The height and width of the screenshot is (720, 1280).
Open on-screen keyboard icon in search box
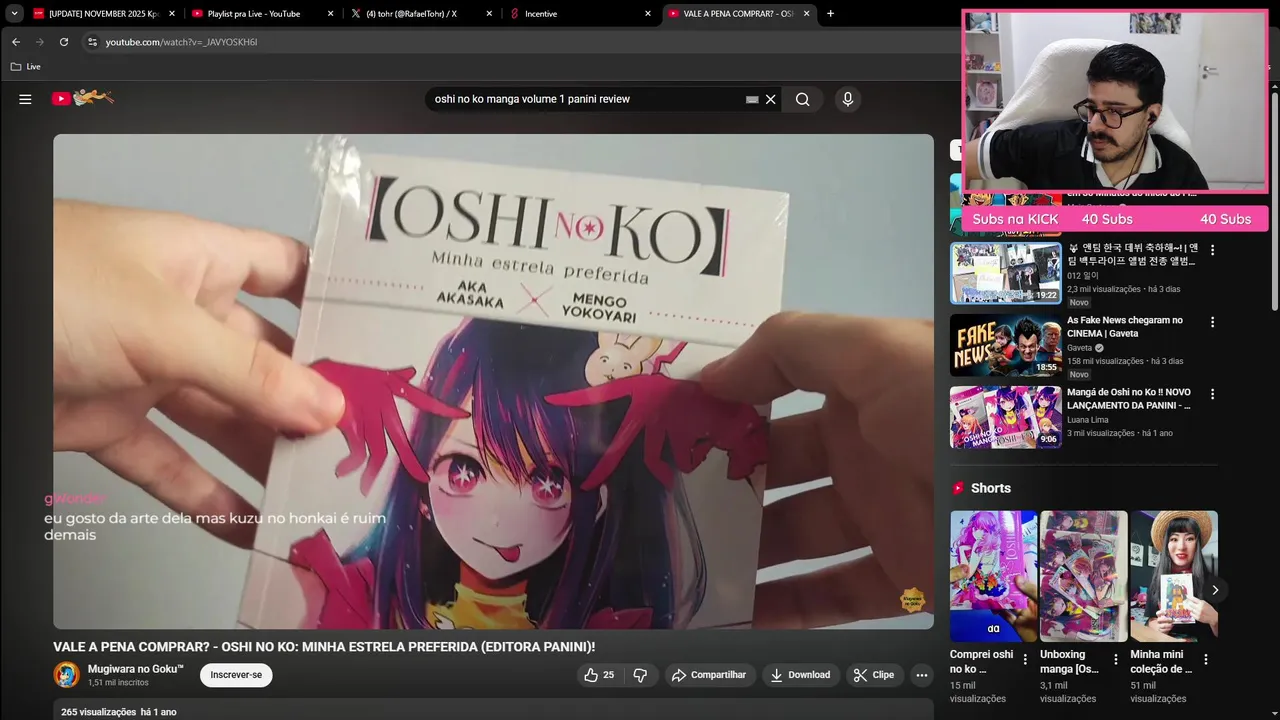tap(752, 99)
